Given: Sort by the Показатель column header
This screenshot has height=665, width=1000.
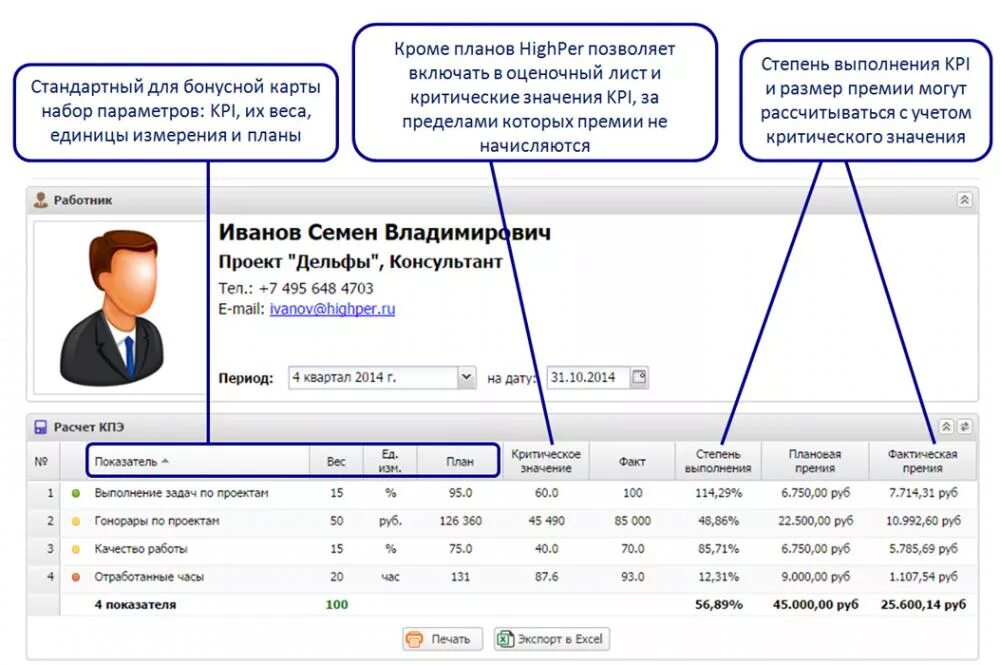Looking at the screenshot, I should (198, 461).
